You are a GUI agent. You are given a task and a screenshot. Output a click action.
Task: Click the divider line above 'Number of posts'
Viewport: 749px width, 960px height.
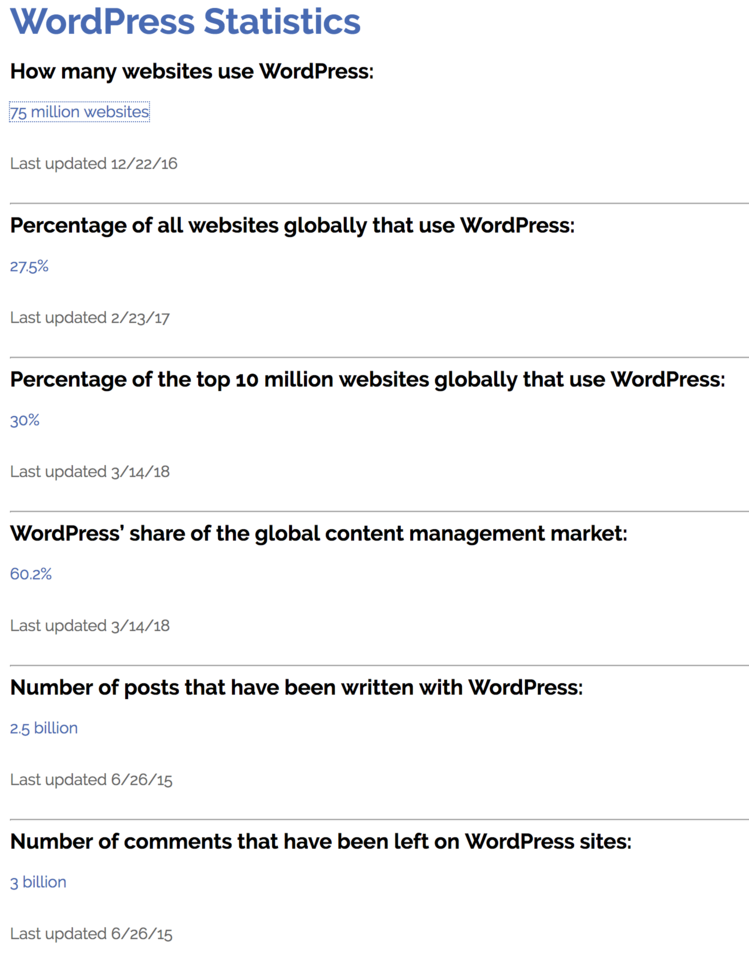pyautogui.click(x=379, y=665)
